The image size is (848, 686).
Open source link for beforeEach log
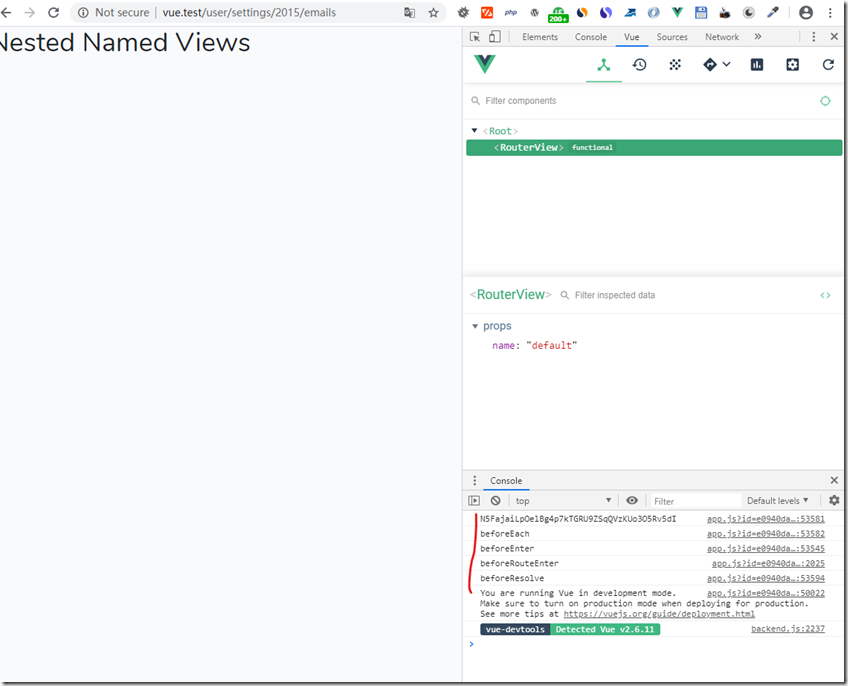click(x=766, y=533)
